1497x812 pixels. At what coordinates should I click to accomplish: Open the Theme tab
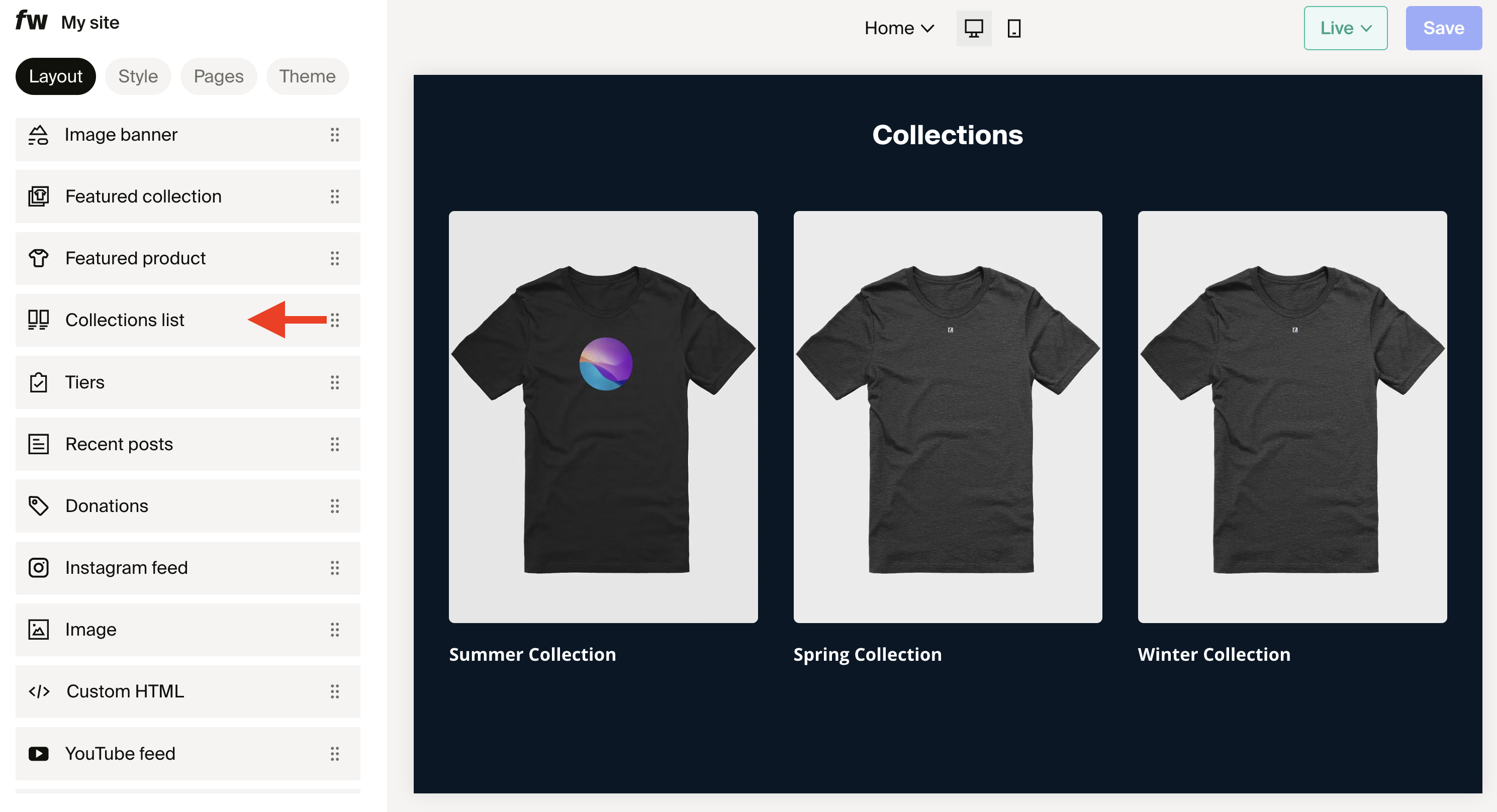[307, 76]
